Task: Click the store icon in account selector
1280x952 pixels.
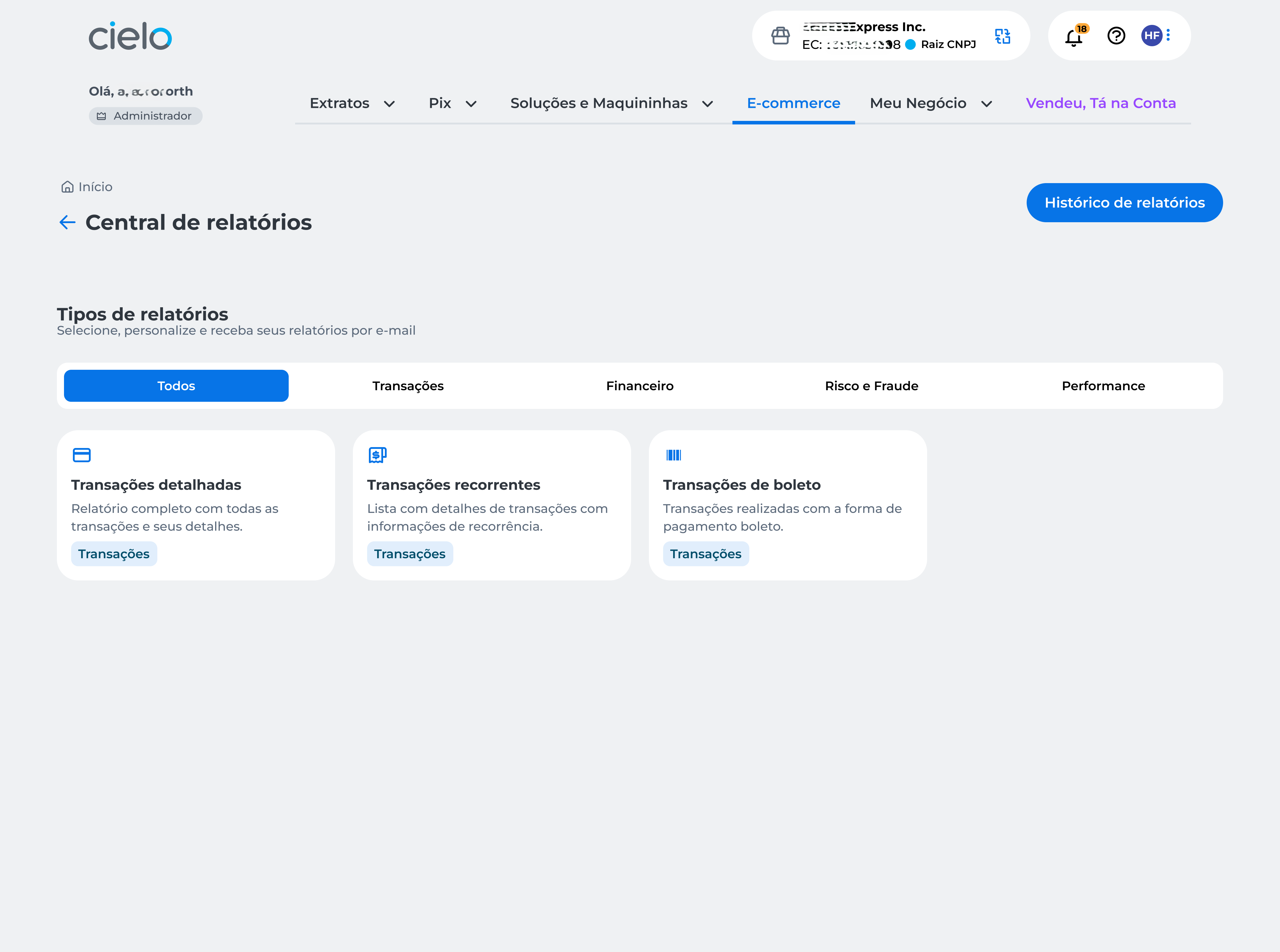Action: click(x=780, y=36)
